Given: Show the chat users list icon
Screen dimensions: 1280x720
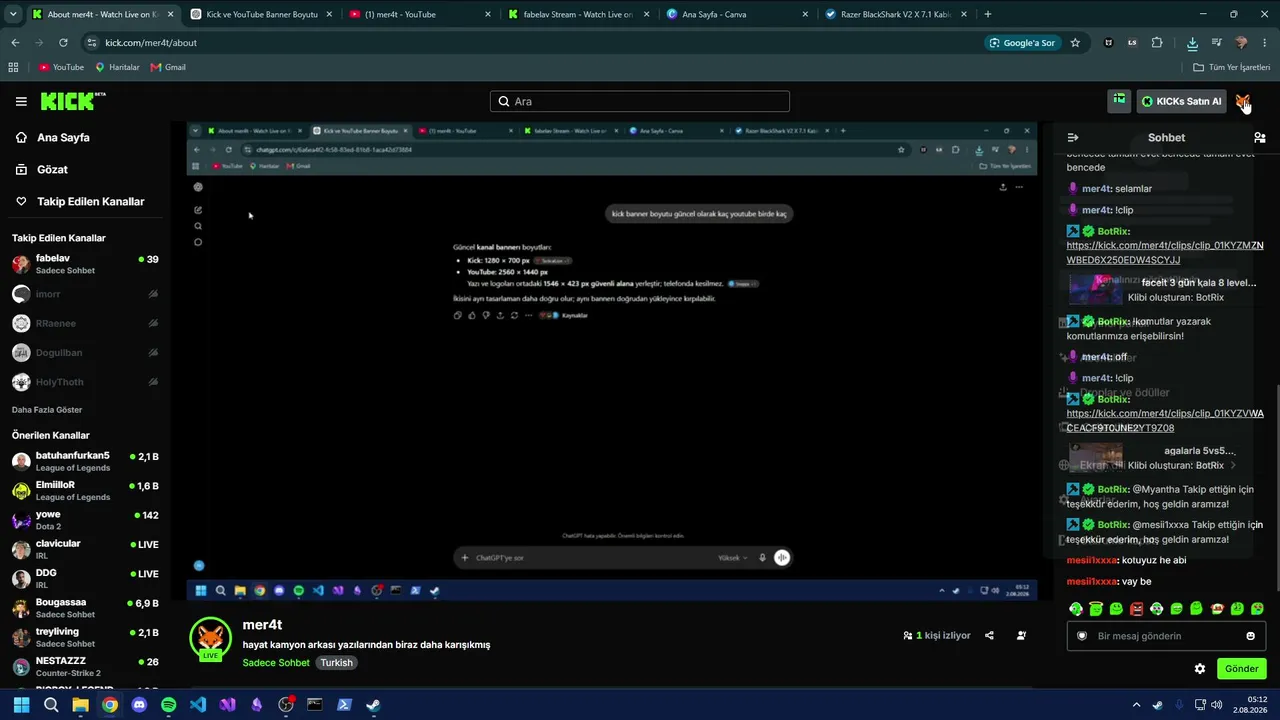Looking at the screenshot, I should click(1259, 138).
